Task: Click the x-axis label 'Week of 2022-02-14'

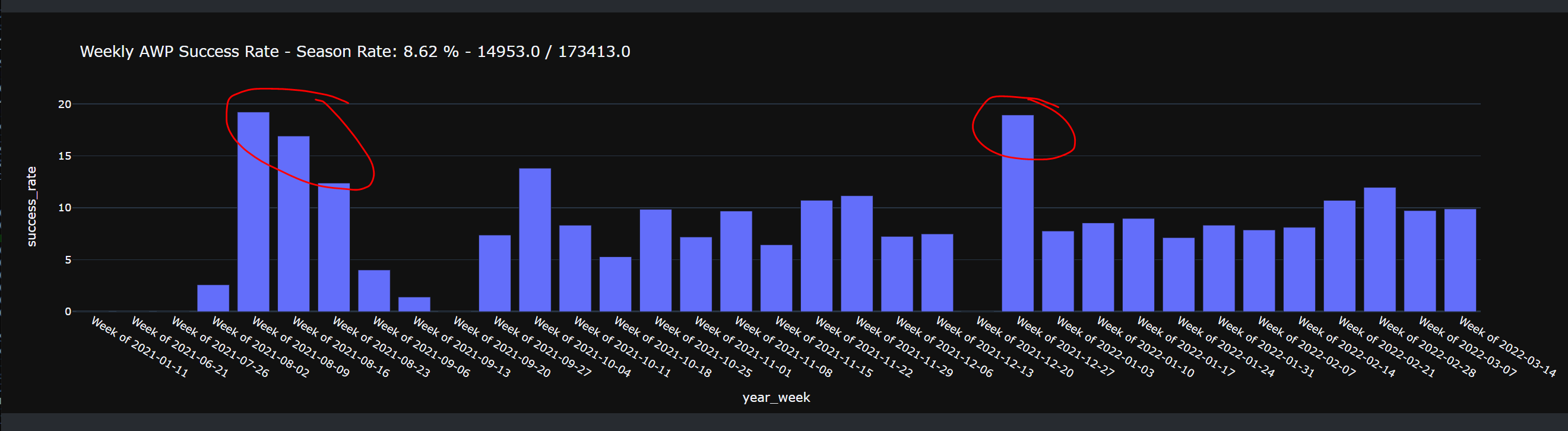Action: pos(1347,347)
